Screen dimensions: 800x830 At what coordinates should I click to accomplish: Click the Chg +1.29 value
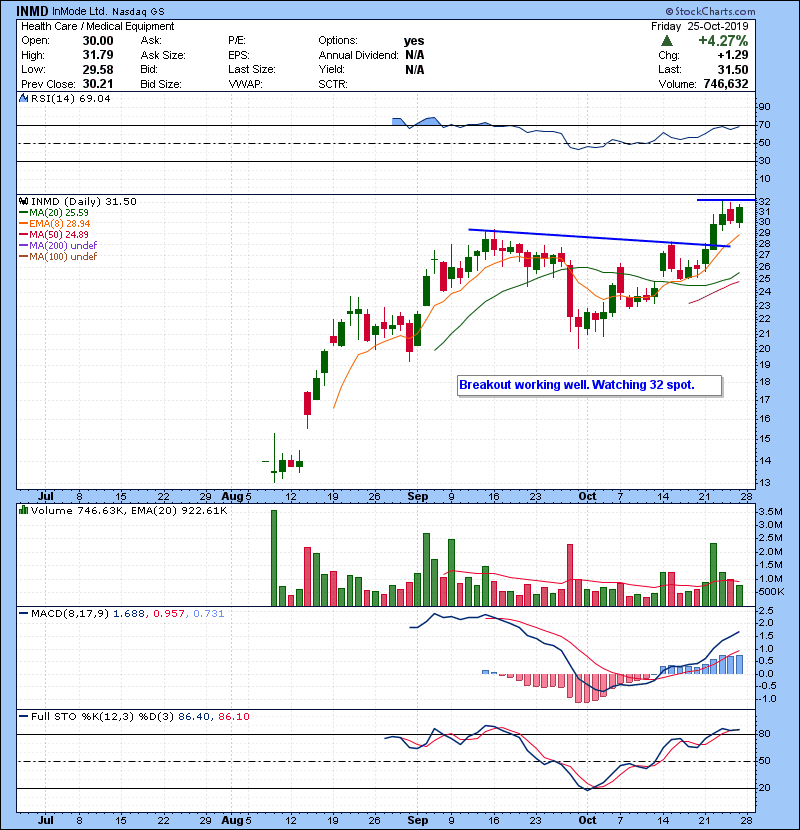pos(733,55)
